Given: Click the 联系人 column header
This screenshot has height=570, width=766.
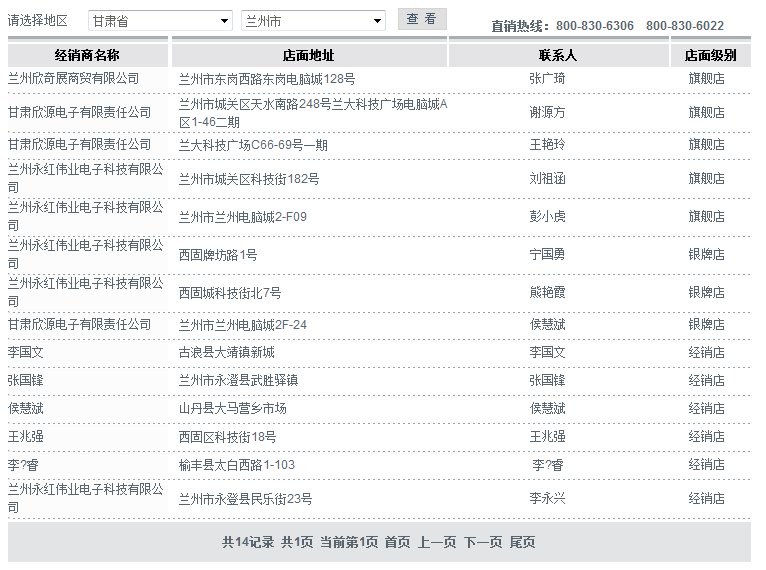Looking at the screenshot, I should 558,55.
